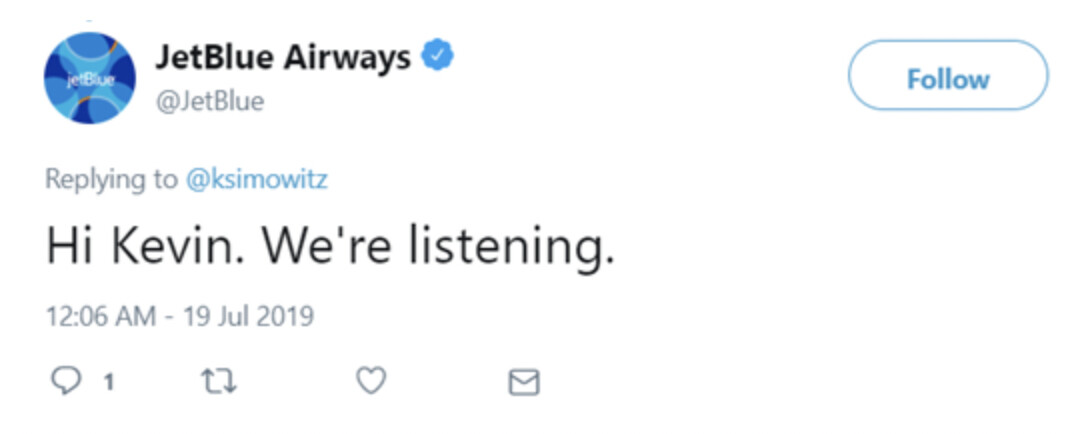Image resolution: width=1076 pixels, height=434 pixels.
Task: Open the JetBlue profile avatar
Action: (x=90, y=78)
